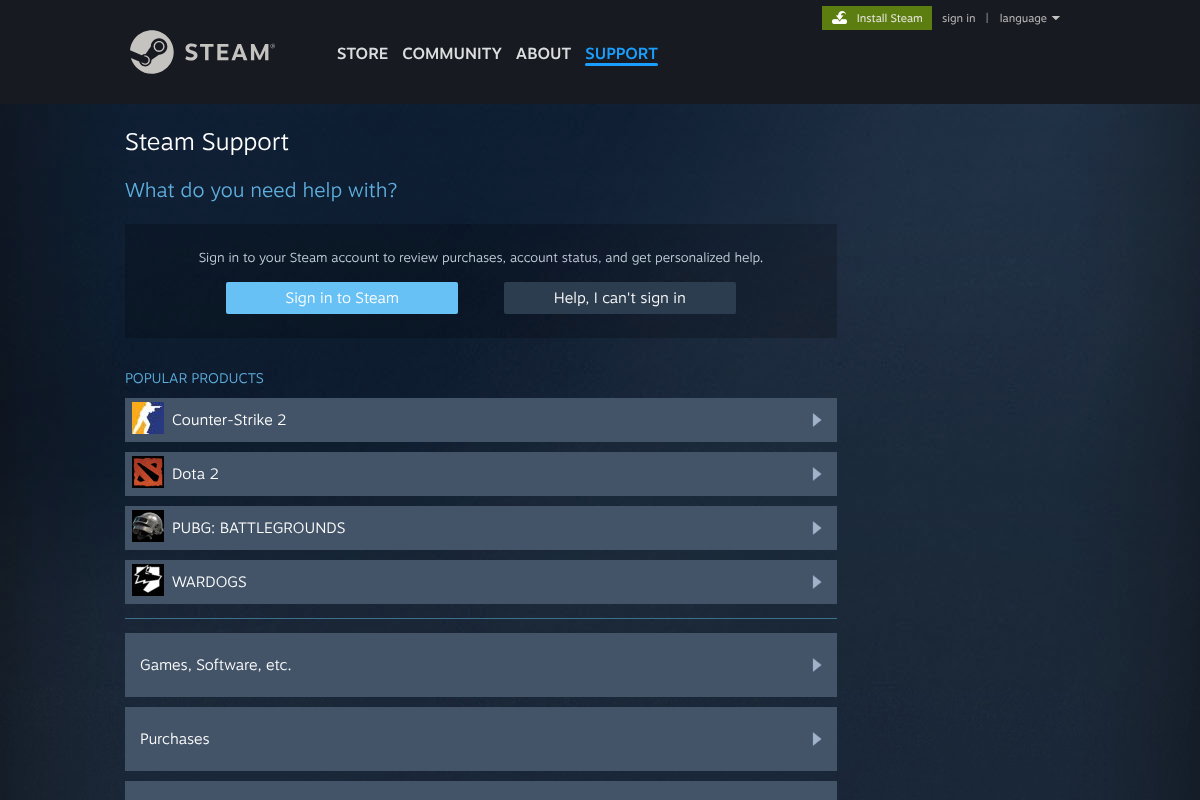
Task: Expand the Games, Software, etc. arrow
Action: tap(817, 665)
